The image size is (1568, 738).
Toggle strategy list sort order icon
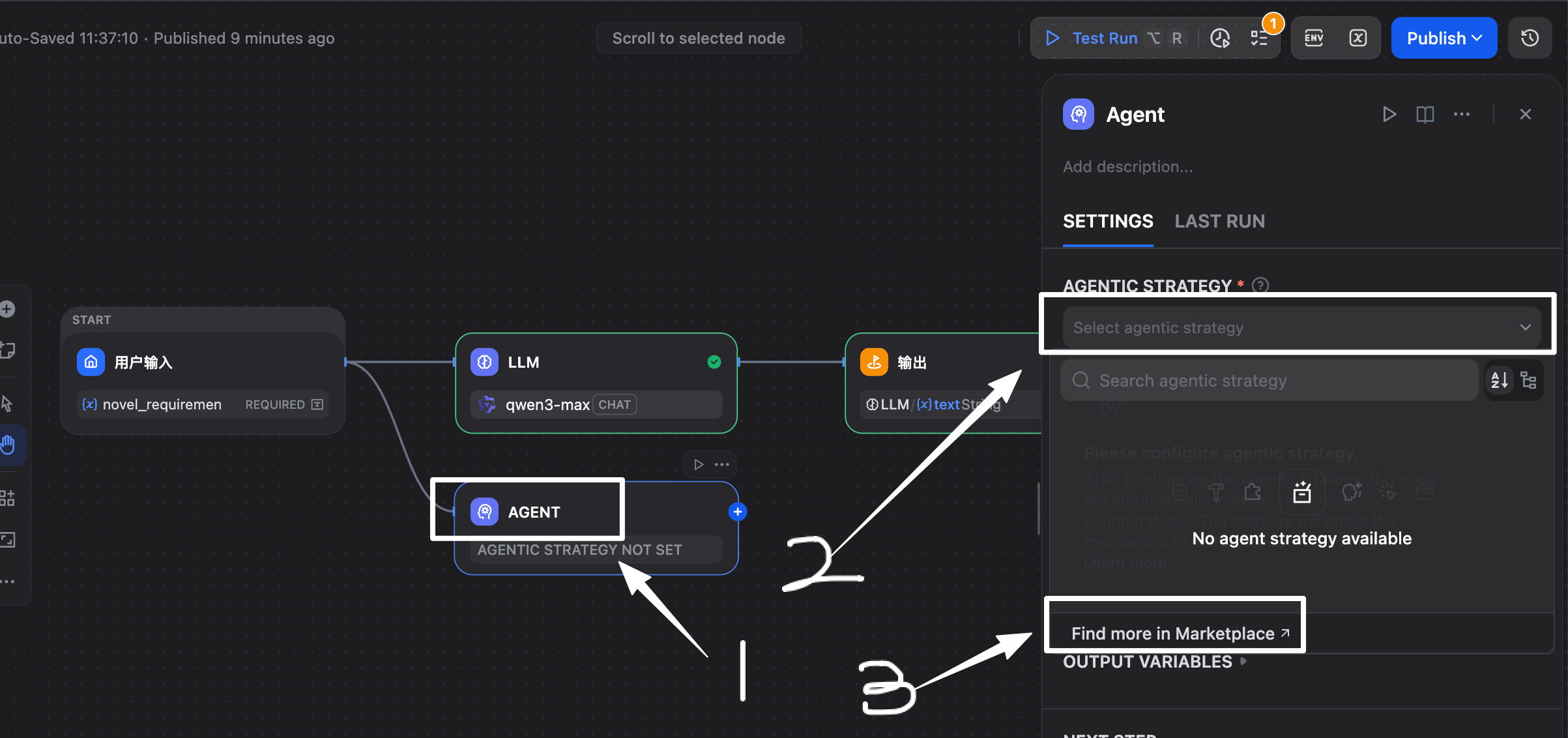coord(1499,380)
